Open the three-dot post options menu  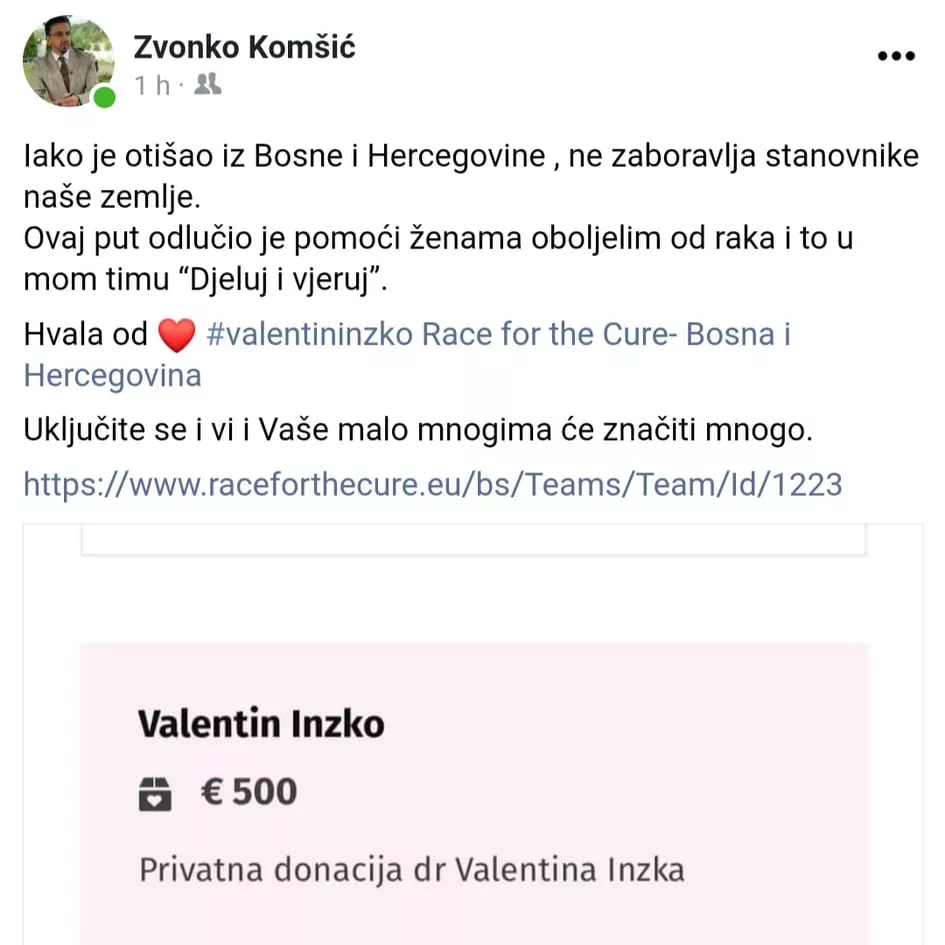click(x=895, y=56)
